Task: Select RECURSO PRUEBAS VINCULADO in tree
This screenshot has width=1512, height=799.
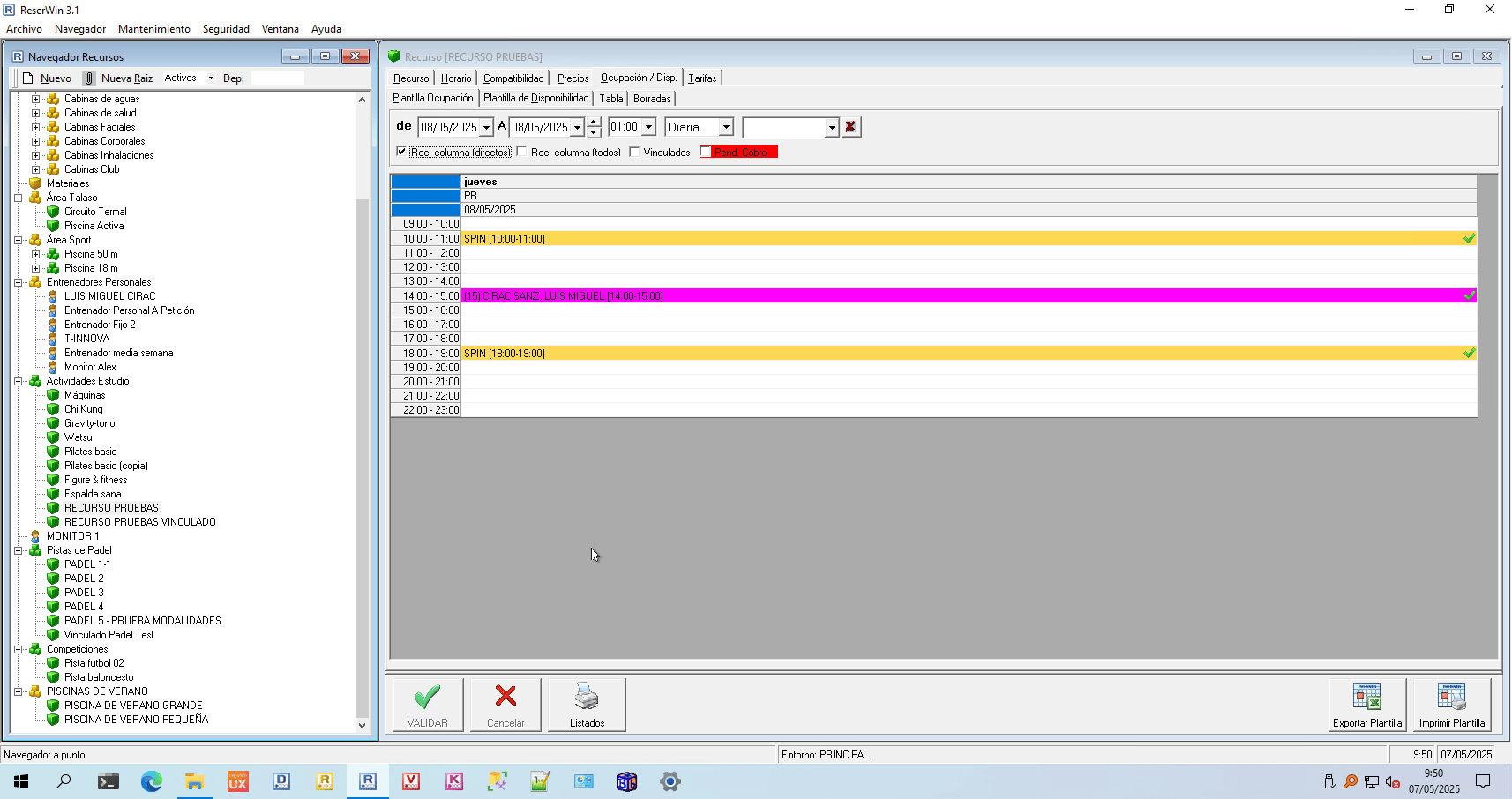Action: (x=140, y=522)
